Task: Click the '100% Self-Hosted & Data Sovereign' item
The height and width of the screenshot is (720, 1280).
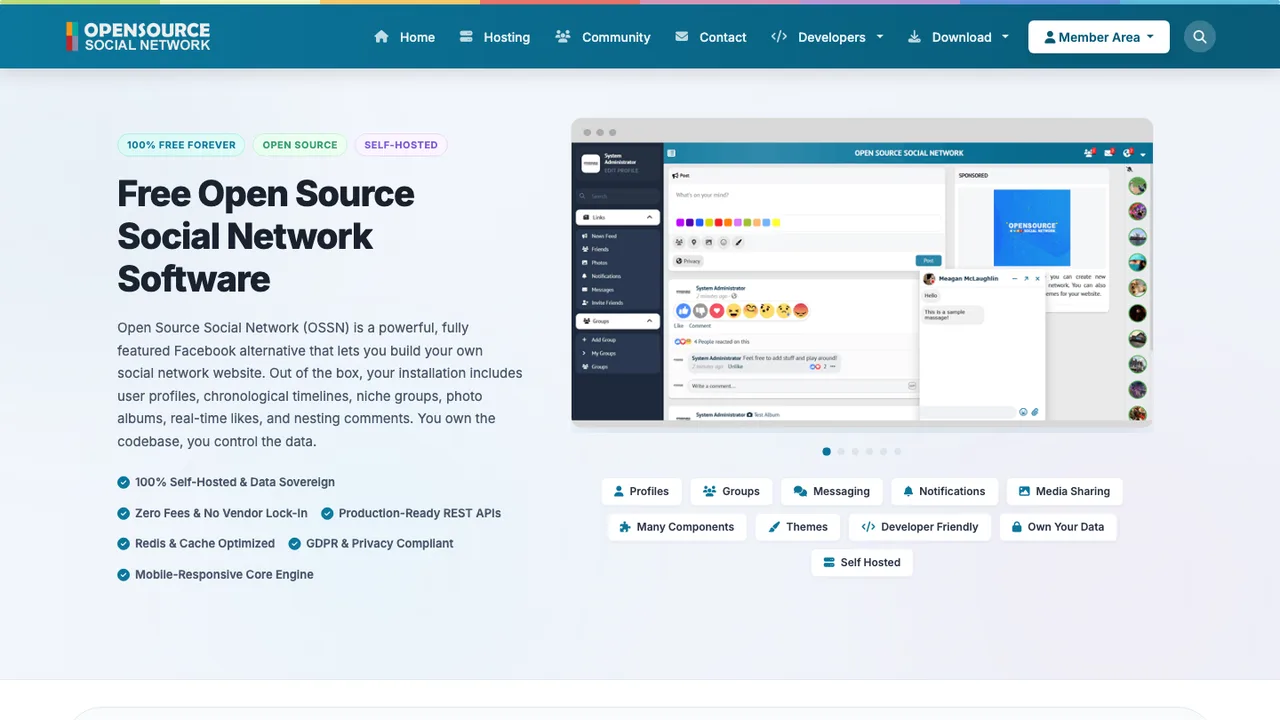Action: point(226,482)
